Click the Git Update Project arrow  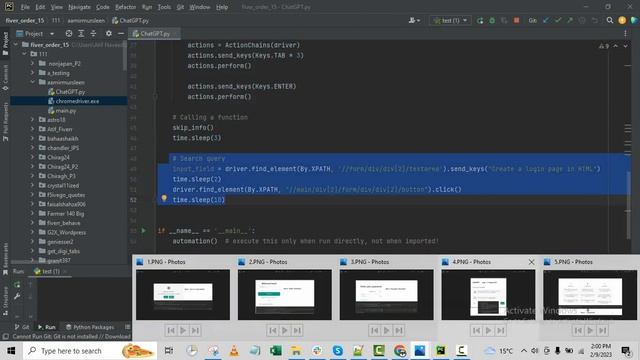(546, 20)
